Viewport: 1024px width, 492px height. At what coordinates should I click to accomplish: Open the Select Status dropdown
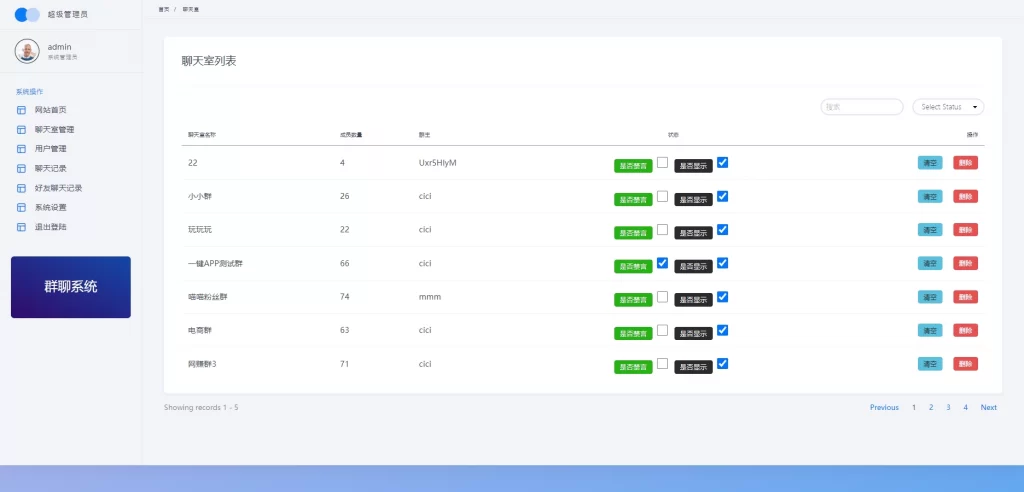pyautogui.click(x=948, y=107)
